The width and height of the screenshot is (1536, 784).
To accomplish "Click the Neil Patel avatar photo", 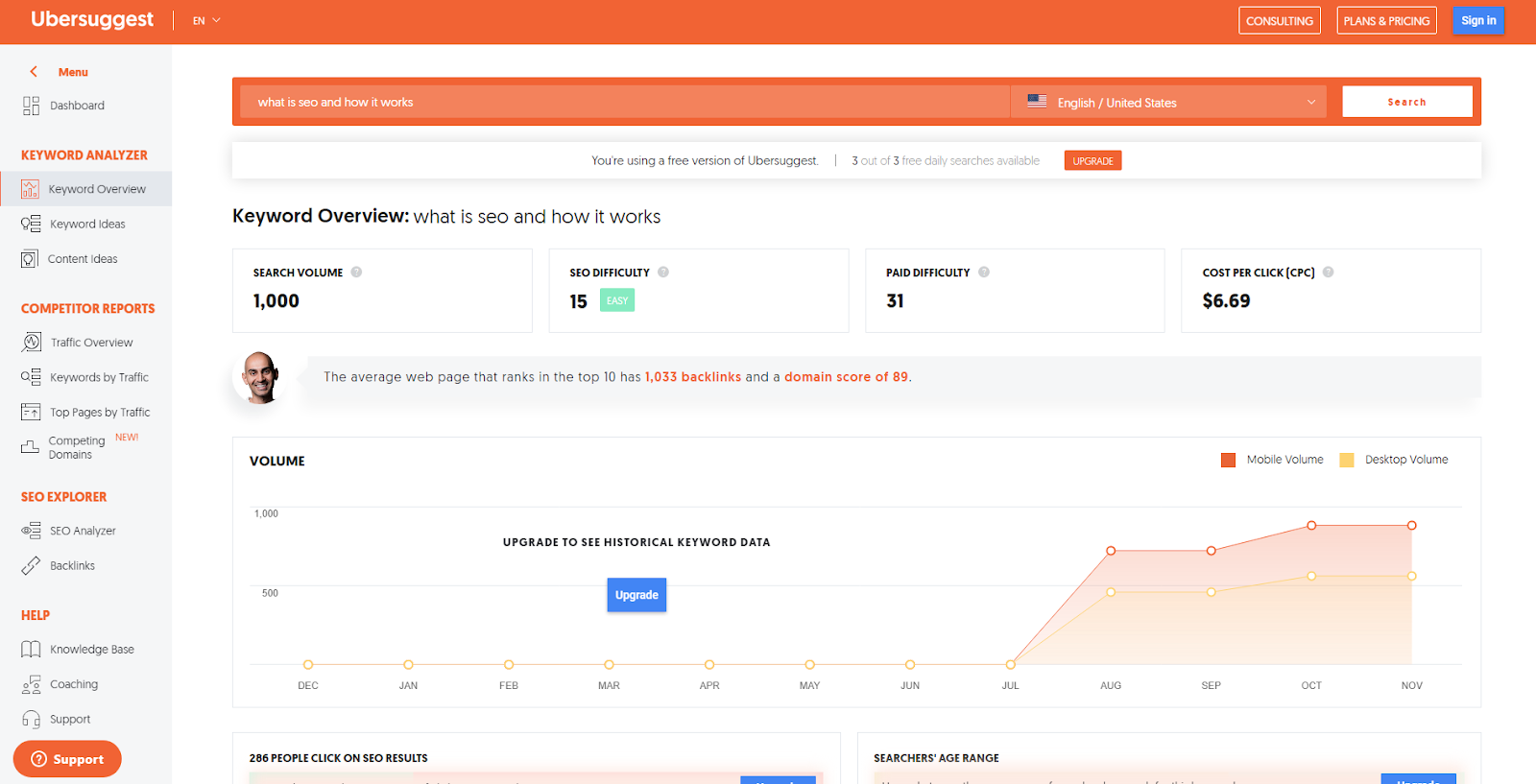I will (259, 377).
